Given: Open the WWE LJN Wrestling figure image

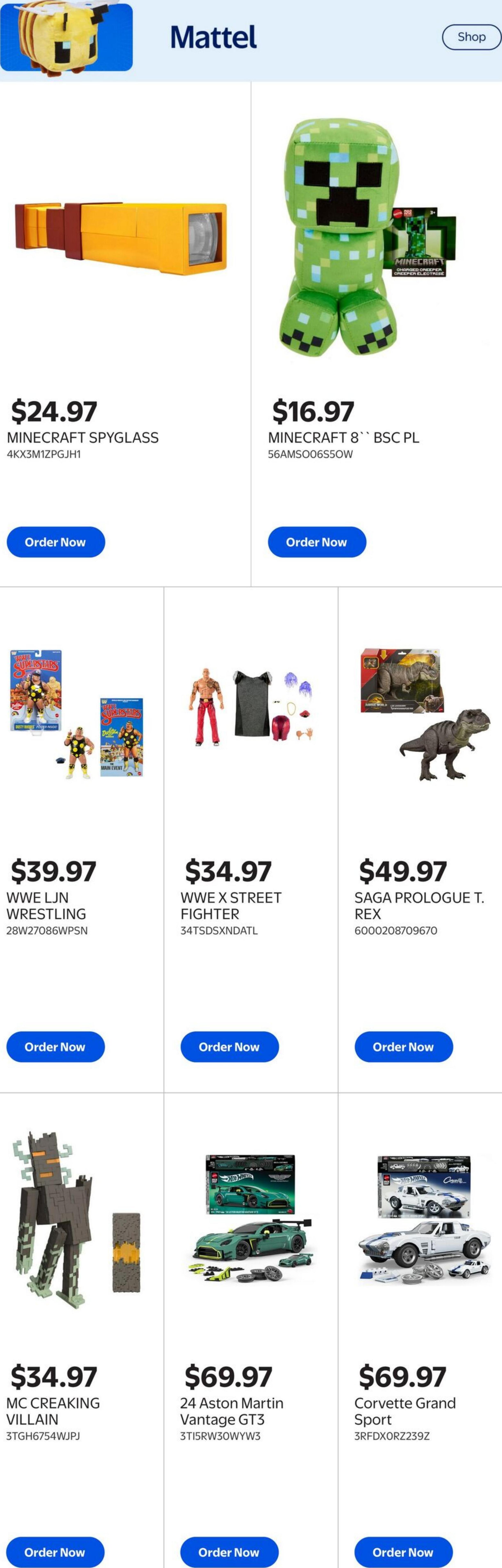Looking at the screenshot, I should 77,713.
